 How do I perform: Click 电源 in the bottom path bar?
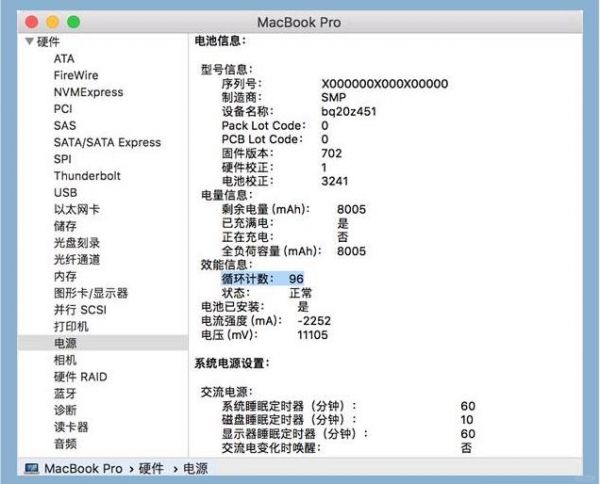pos(196,469)
